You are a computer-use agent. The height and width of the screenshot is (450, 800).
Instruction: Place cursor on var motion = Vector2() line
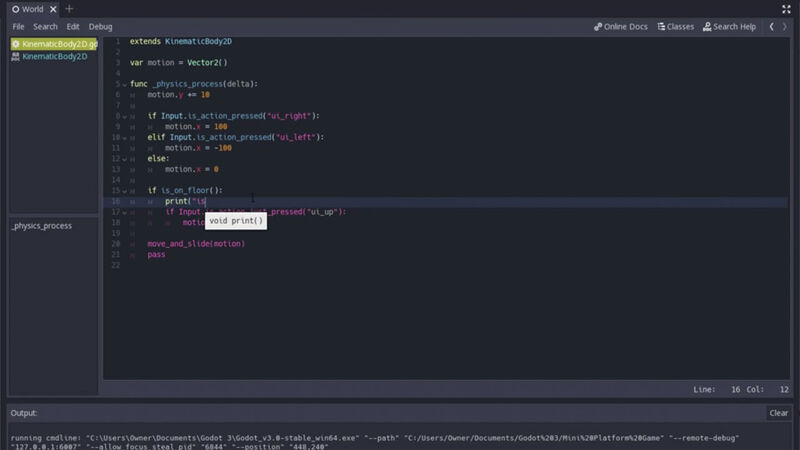tap(179, 63)
